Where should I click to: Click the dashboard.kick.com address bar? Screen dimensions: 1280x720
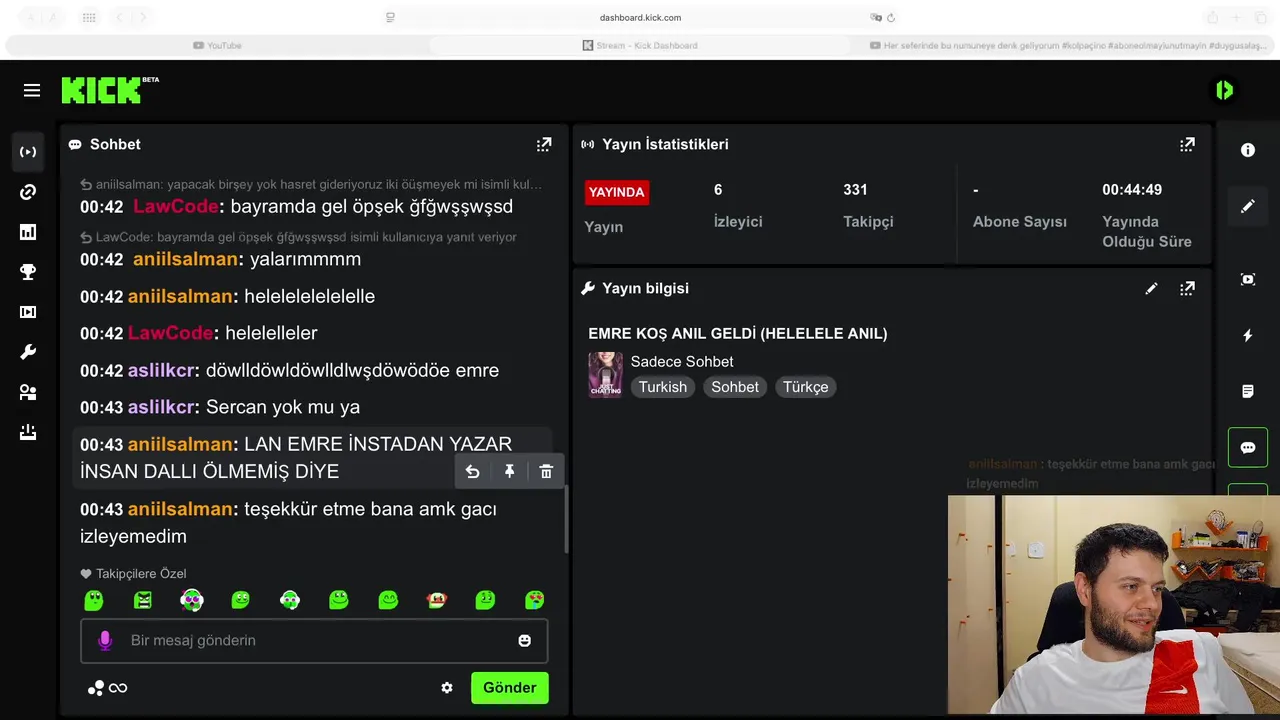pos(640,17)
